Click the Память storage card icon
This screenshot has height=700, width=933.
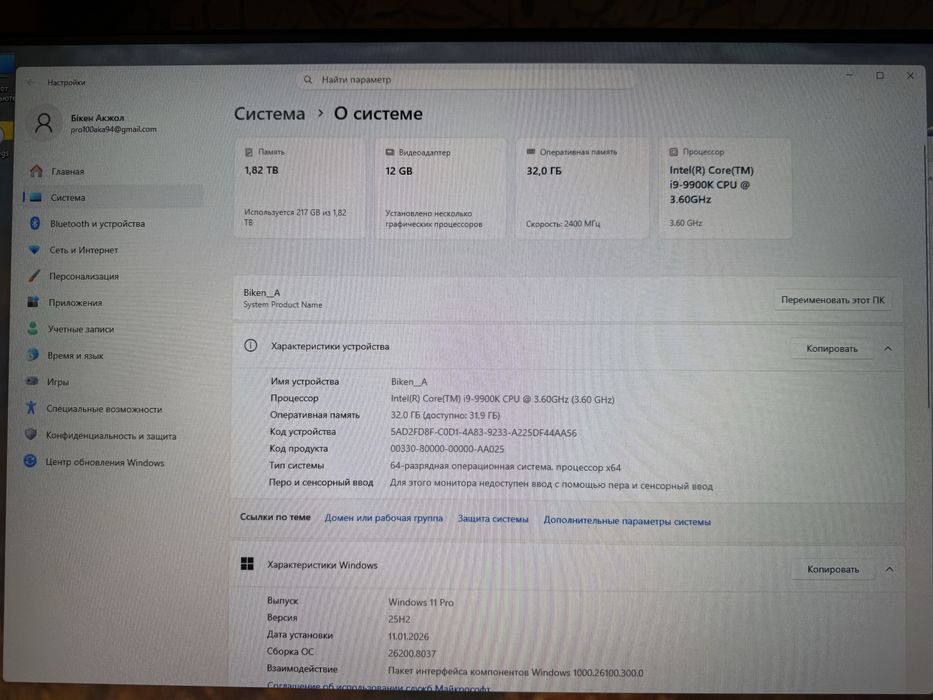click(249, 152)
